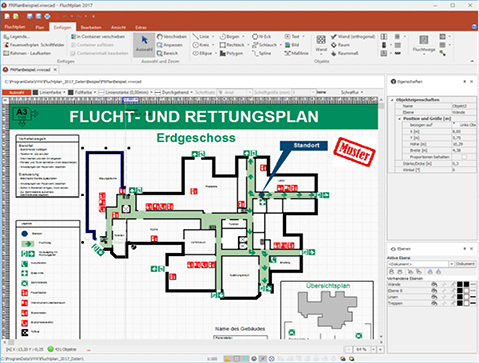Screen dimensions: 479x363
Task: Click the Dokument button in the Ebenen panel
Action: tap(465, 264)
